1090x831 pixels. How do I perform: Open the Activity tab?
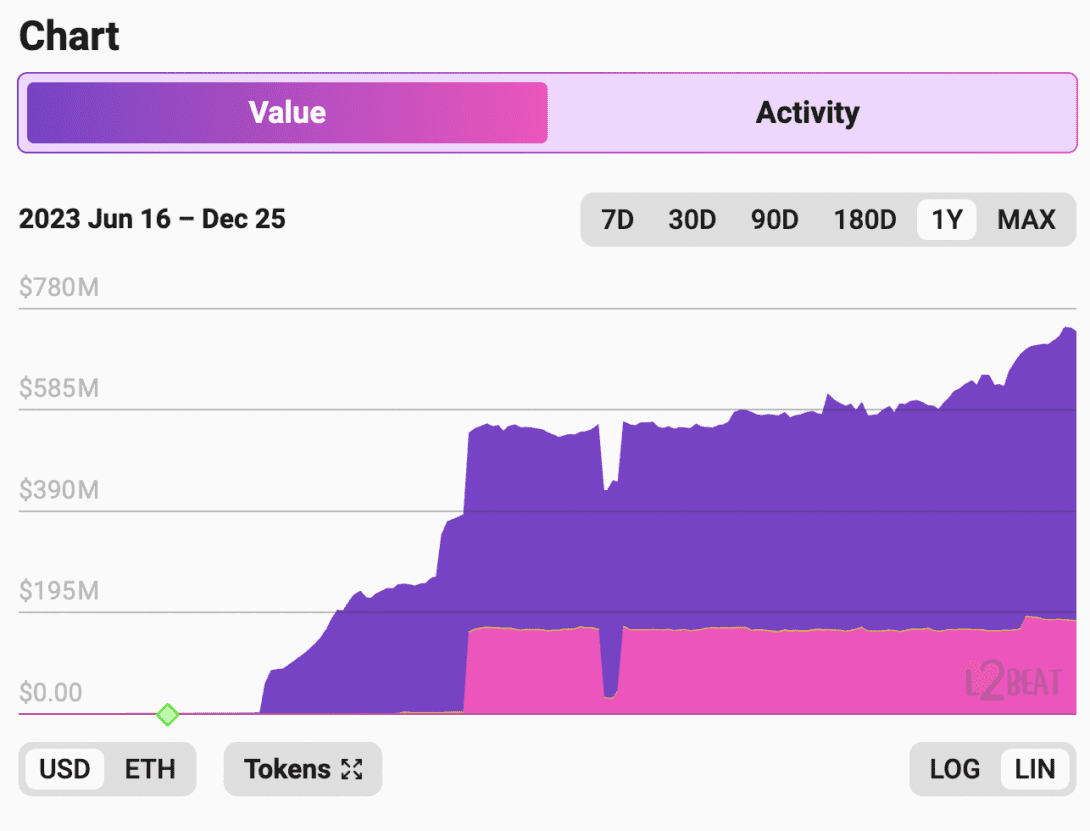click(807, 112)
